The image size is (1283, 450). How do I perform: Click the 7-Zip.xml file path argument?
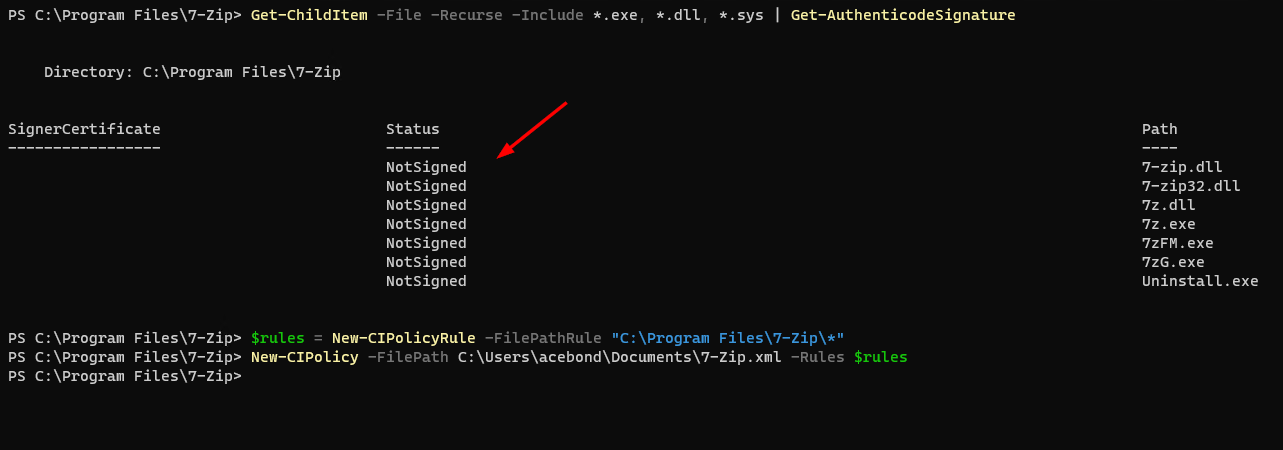[x=620, y=357]
